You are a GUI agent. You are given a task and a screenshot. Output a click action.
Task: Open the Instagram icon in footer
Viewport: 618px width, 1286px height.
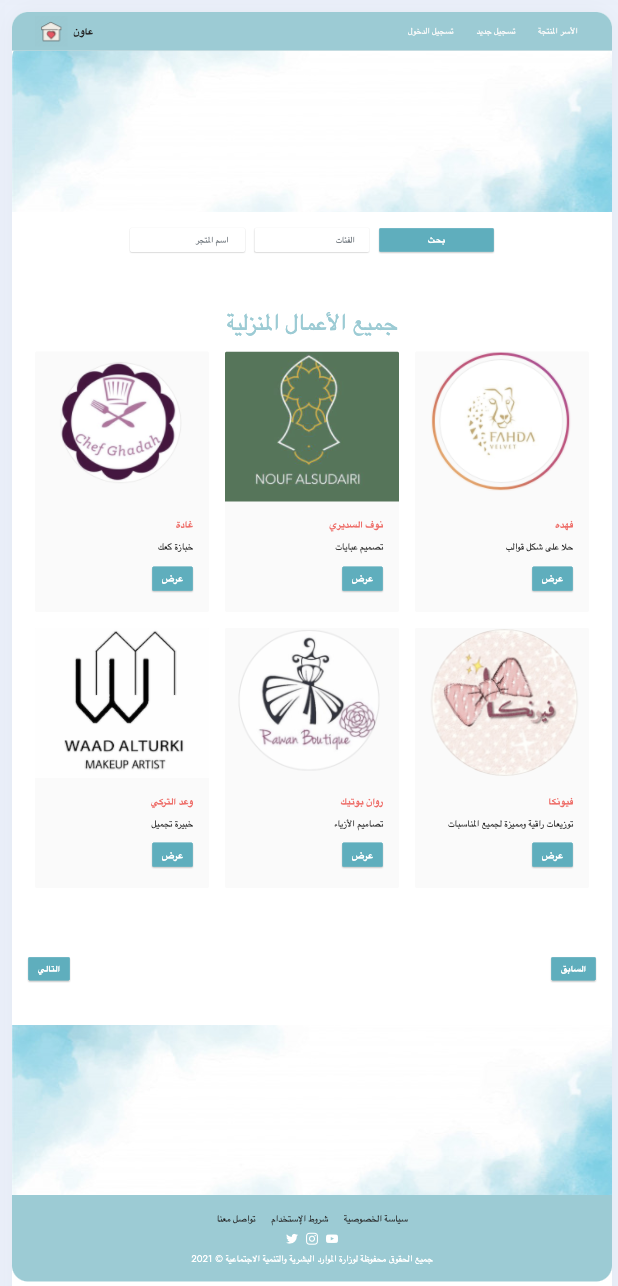[x=312, y=1239]
